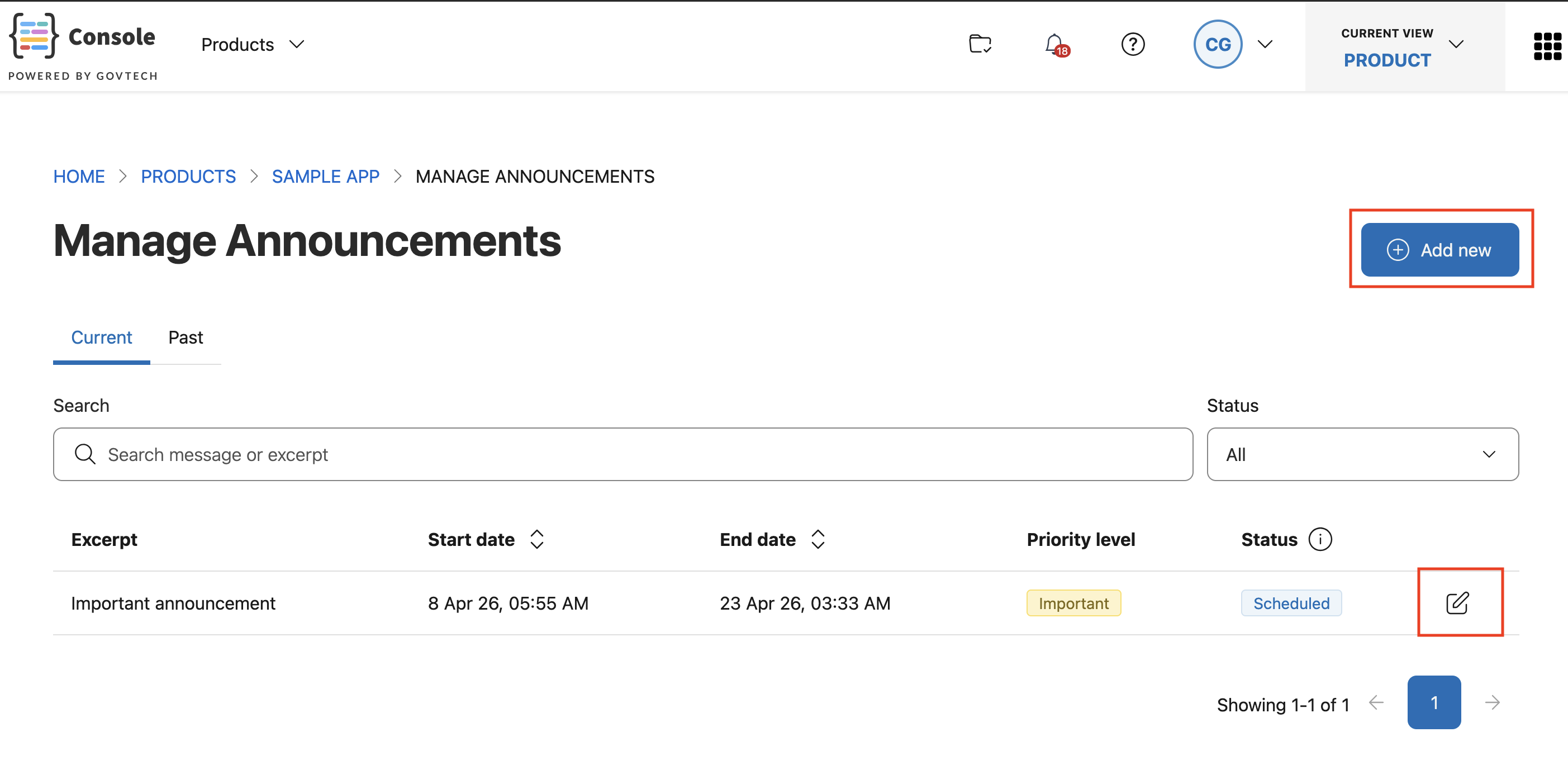Click MANAGE ANNOUNCEMENTS breadcrumb text
The width and height of the screenshot is (1568, 770).
click(x=534, y=177)
